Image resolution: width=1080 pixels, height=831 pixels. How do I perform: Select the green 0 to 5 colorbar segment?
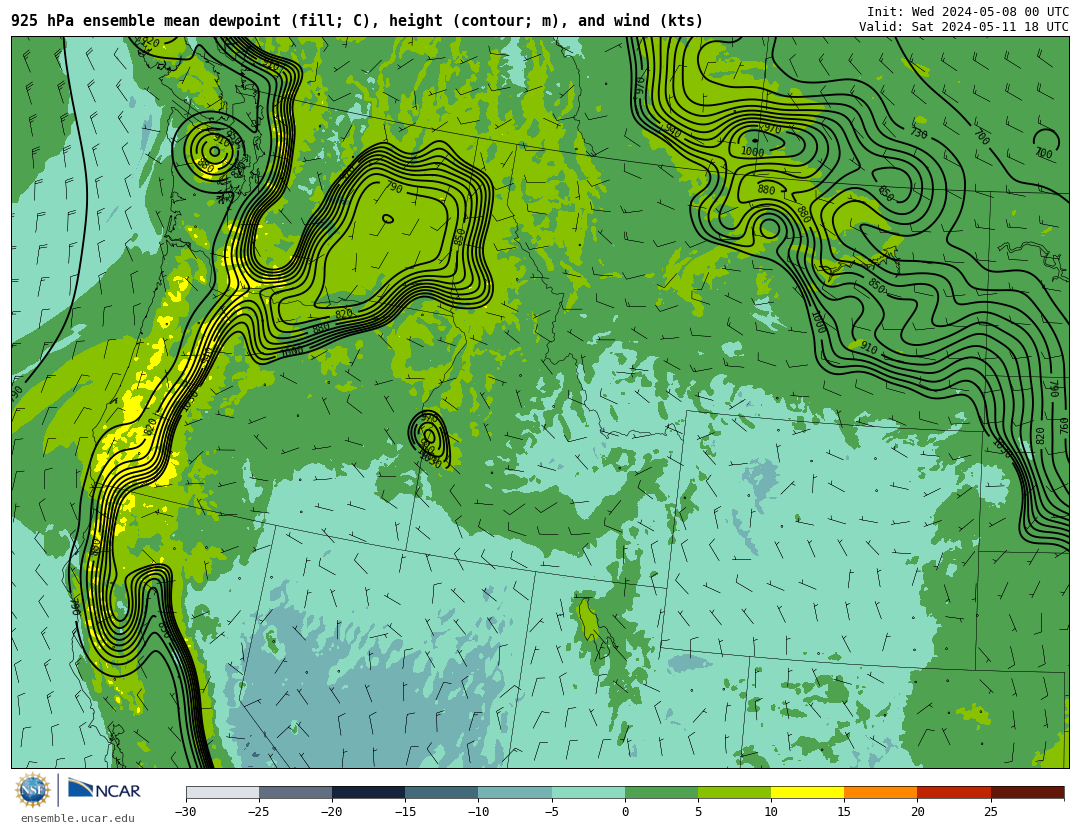tap(661, 792)
